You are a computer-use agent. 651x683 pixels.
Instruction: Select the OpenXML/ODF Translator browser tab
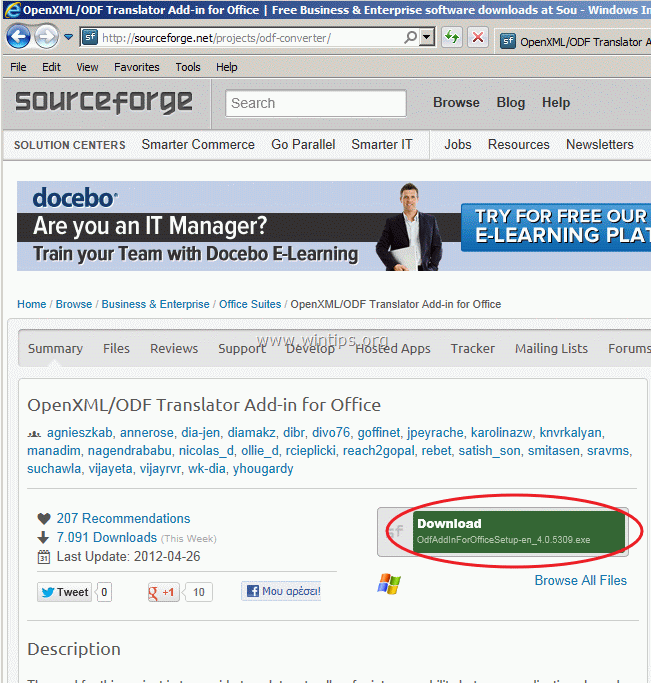pyautogui.click(x=574, y=42)
